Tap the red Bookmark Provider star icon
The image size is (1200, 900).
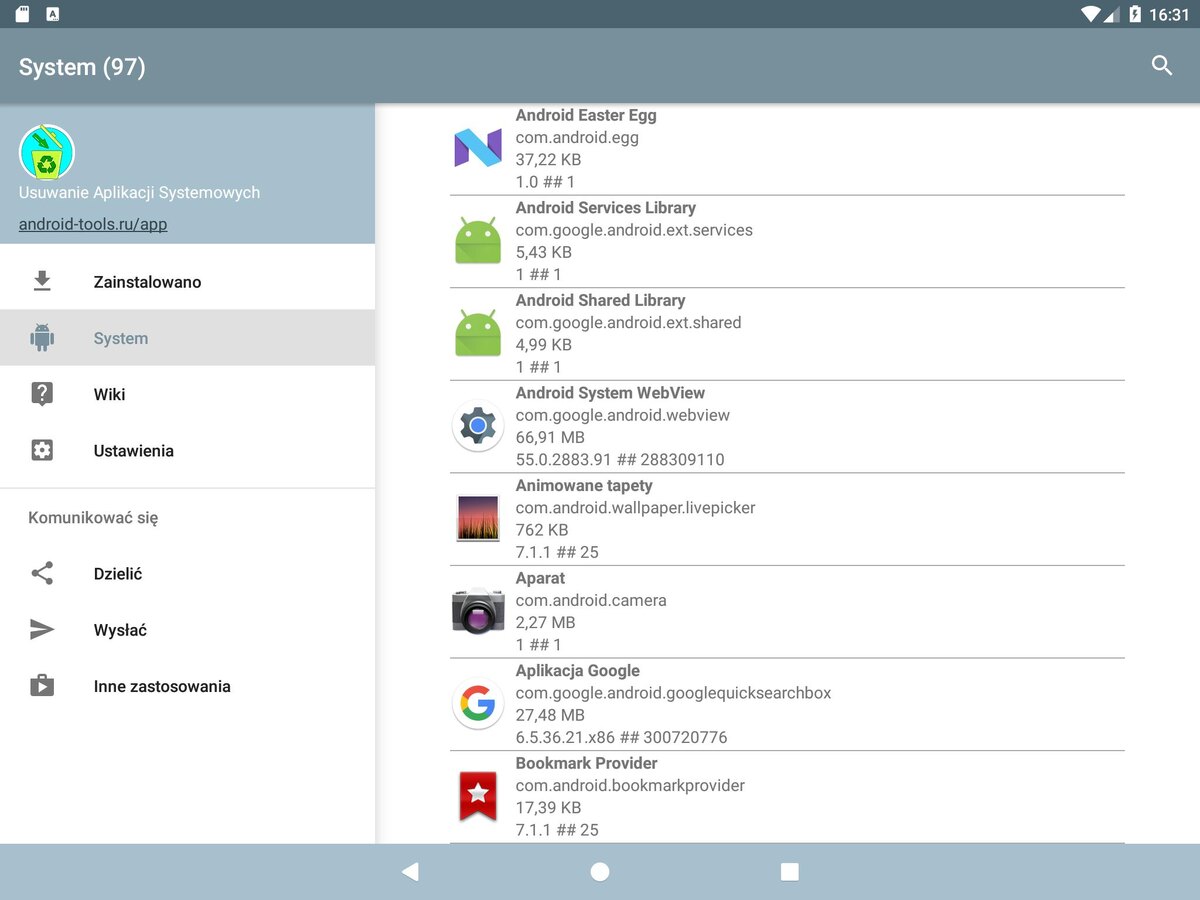click(x=478, y=796)
